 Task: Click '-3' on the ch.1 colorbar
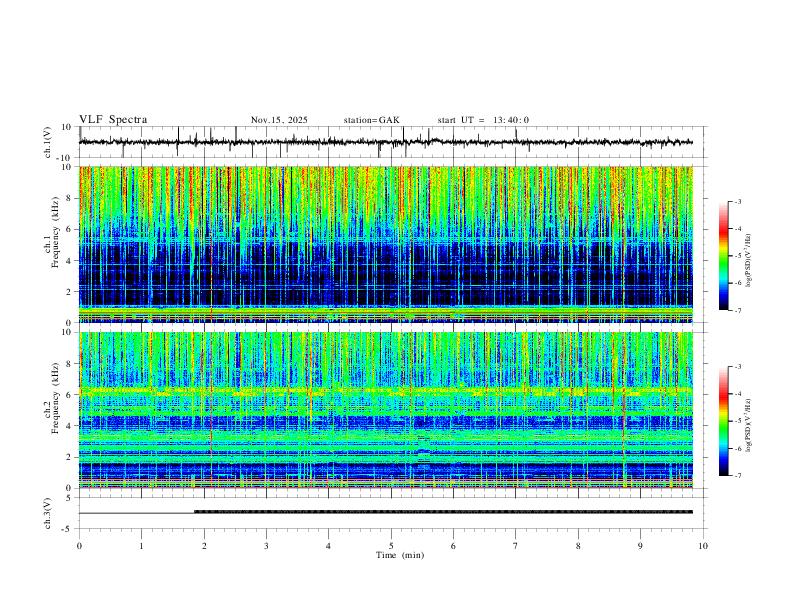point(737,201)
